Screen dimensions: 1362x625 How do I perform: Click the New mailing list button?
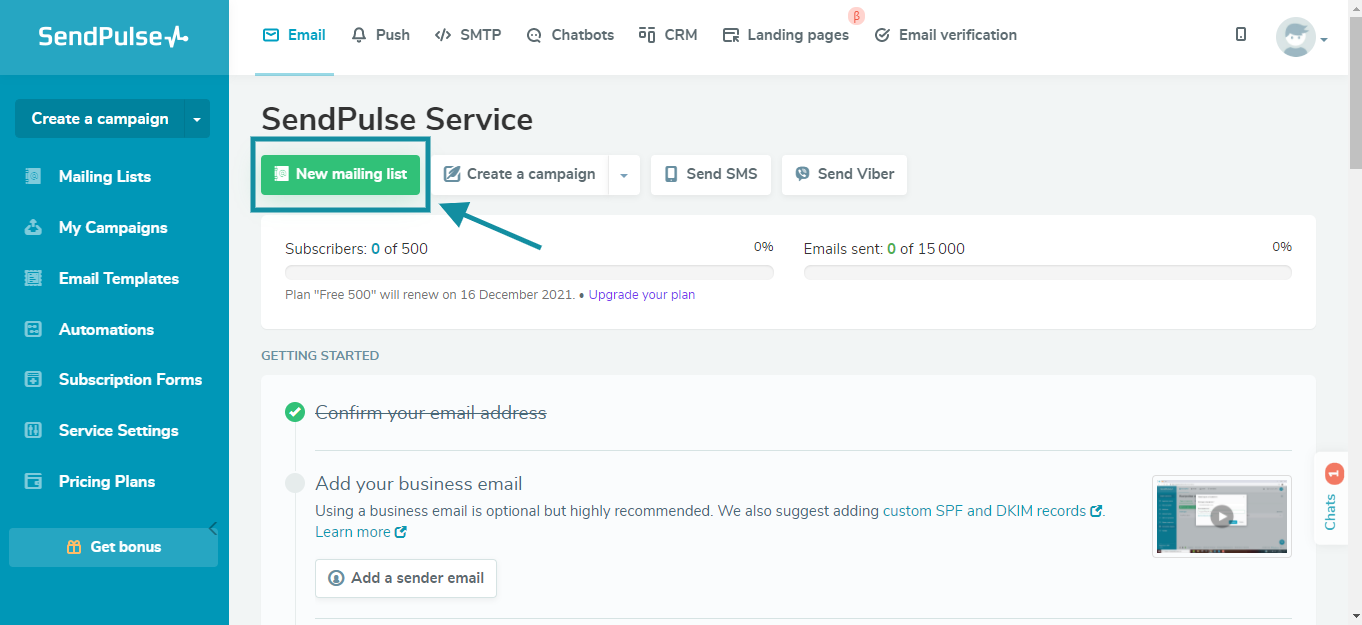[x=340, y=172]
